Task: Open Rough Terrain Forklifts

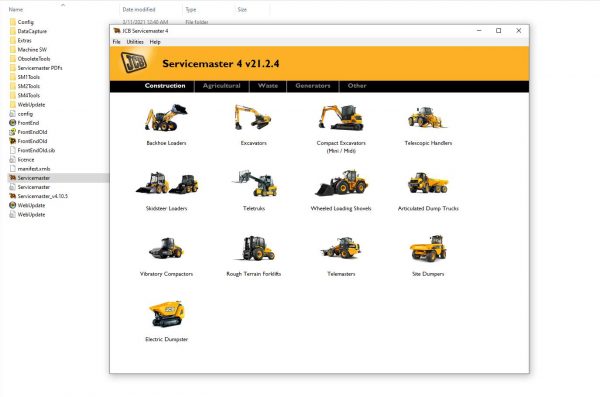Action: 253,256
